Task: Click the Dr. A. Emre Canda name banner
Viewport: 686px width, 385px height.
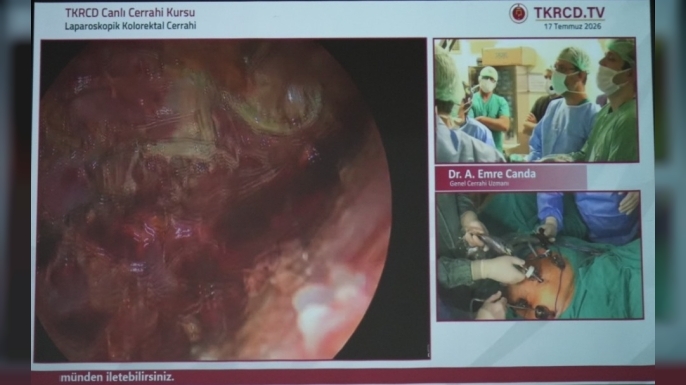Action: point(511,177)
